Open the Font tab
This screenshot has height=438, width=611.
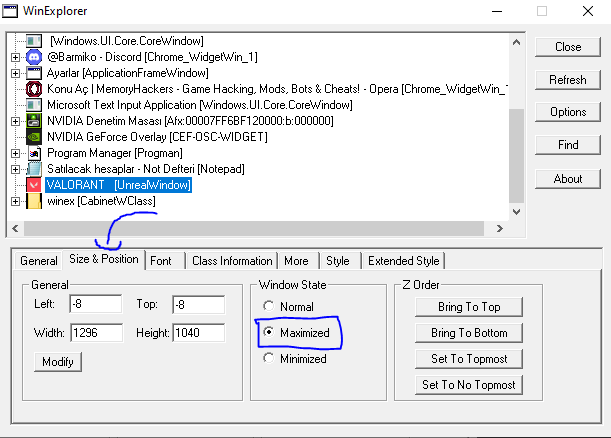pyautogui.click(x=165, y=261)
